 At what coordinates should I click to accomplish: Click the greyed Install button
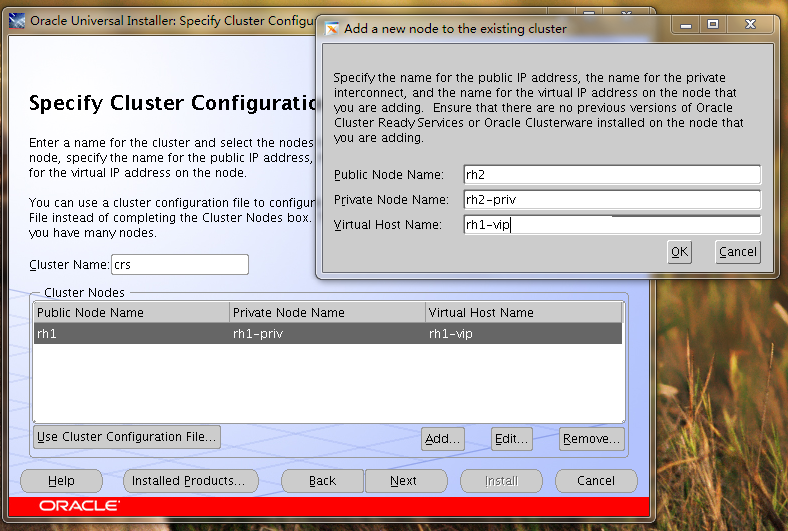pos(502,481)
